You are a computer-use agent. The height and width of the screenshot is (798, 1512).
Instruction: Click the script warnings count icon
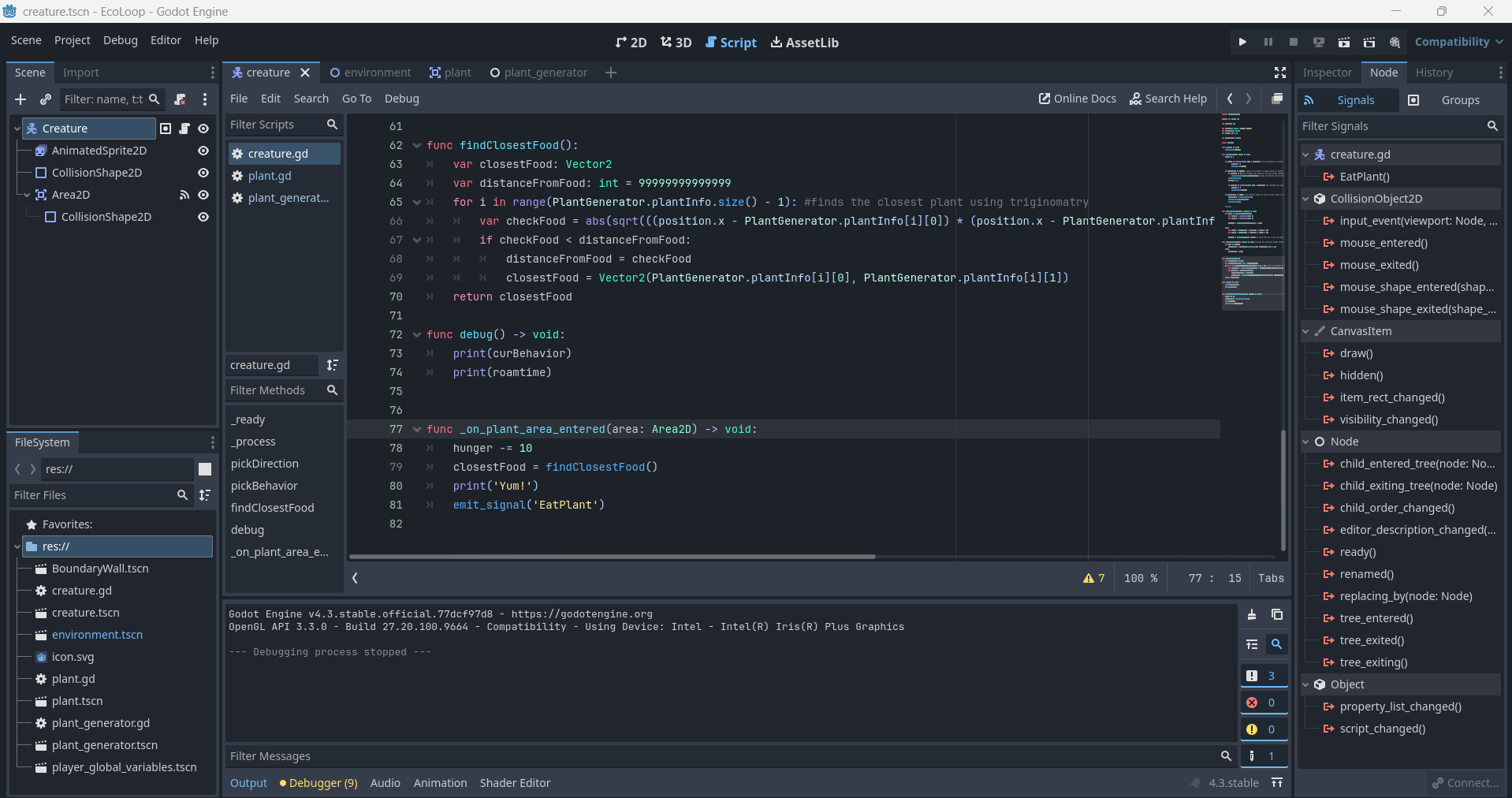point(1093,578)
